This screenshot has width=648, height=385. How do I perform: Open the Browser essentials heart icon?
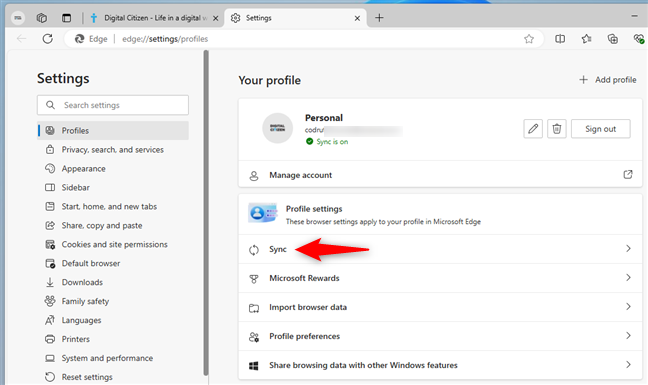coord(638,39)
